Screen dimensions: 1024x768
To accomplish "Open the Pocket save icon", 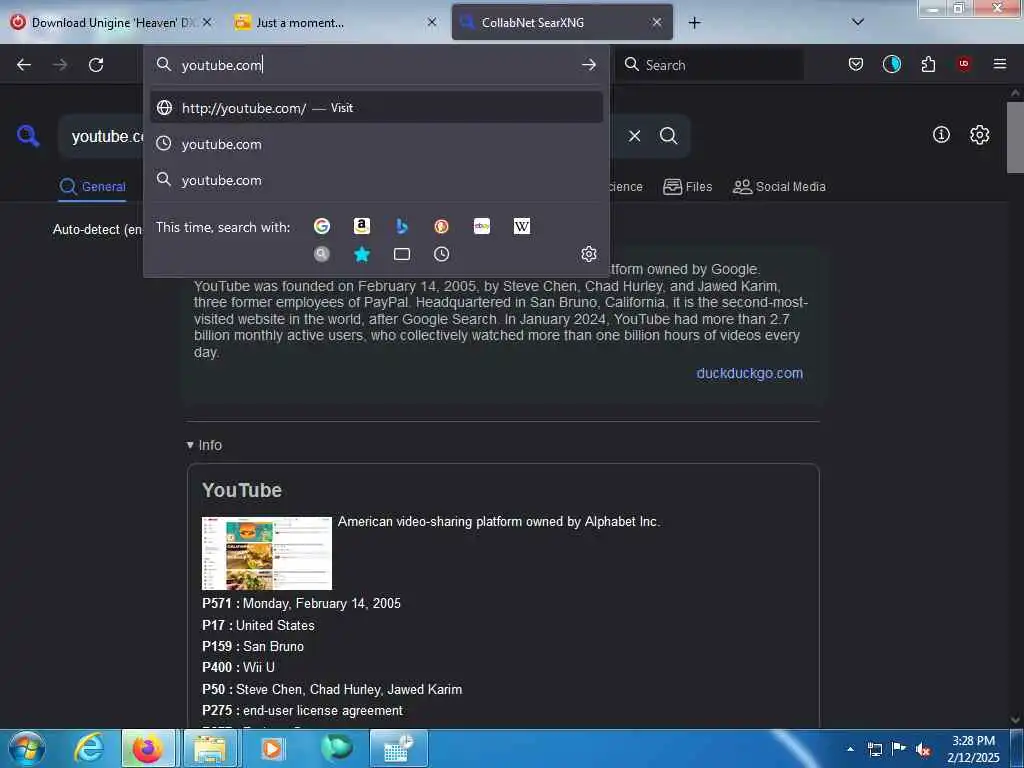I will tap(856, 64).
